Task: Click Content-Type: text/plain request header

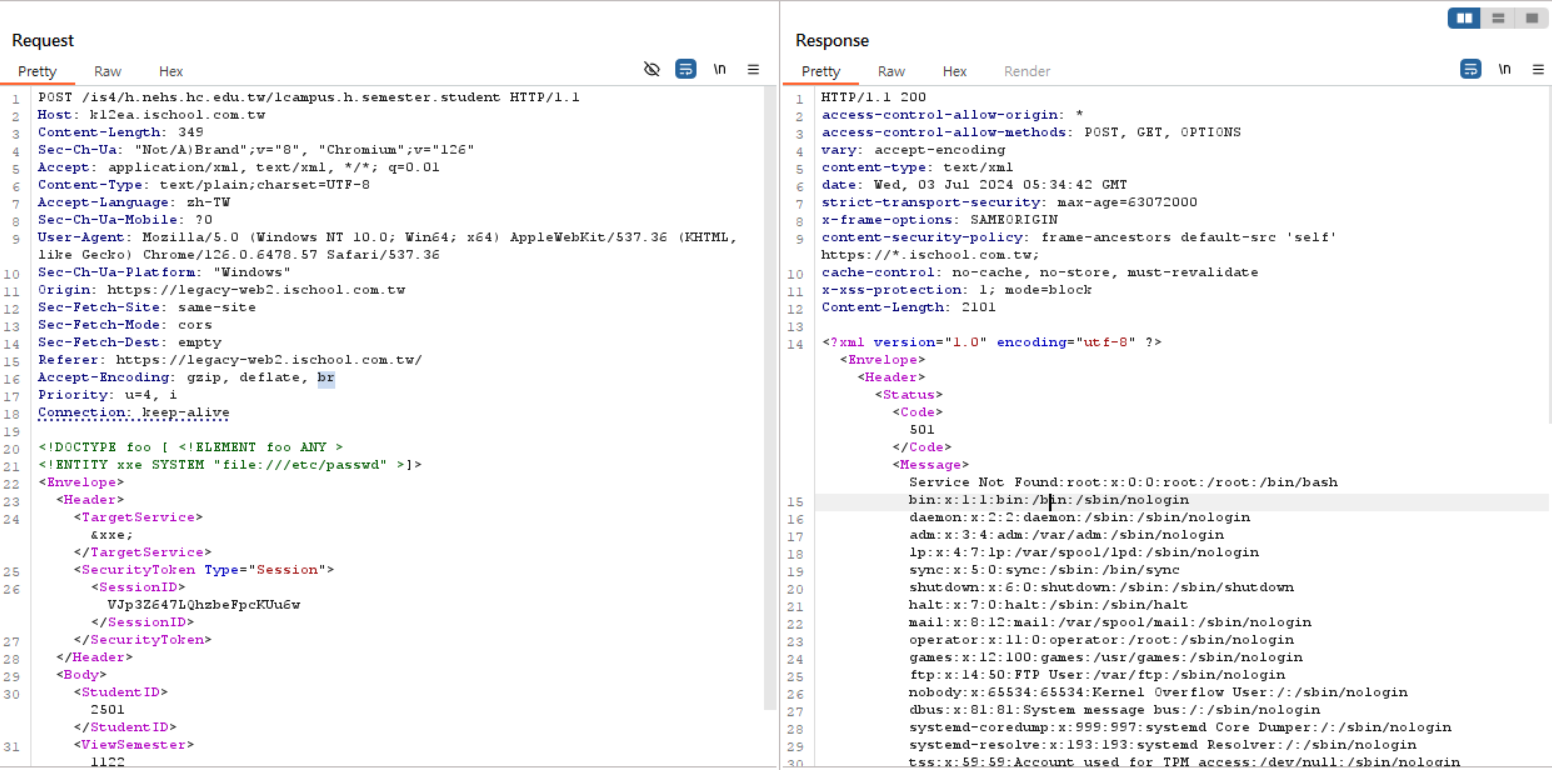Action: coord(204,185)
